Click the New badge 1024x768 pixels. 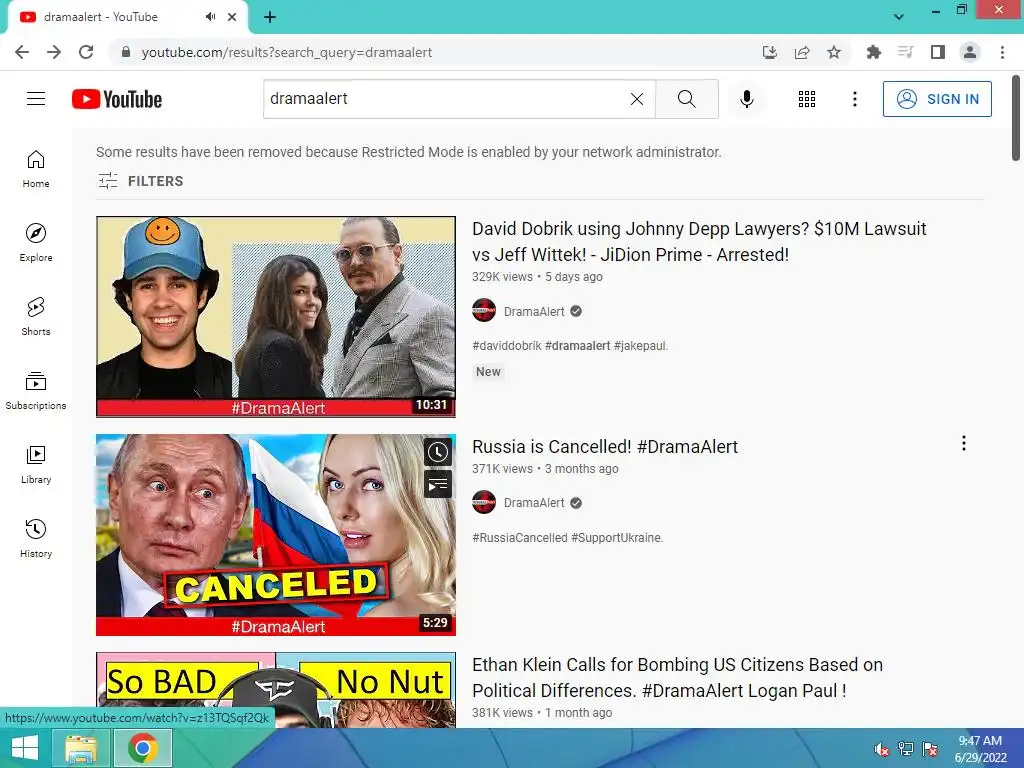(x=488, y=372)
